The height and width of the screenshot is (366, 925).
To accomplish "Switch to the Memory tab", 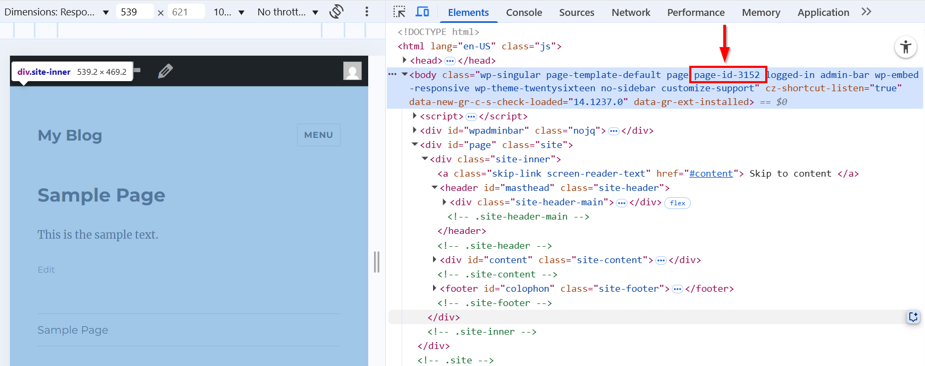I will (x=761, y=12).
